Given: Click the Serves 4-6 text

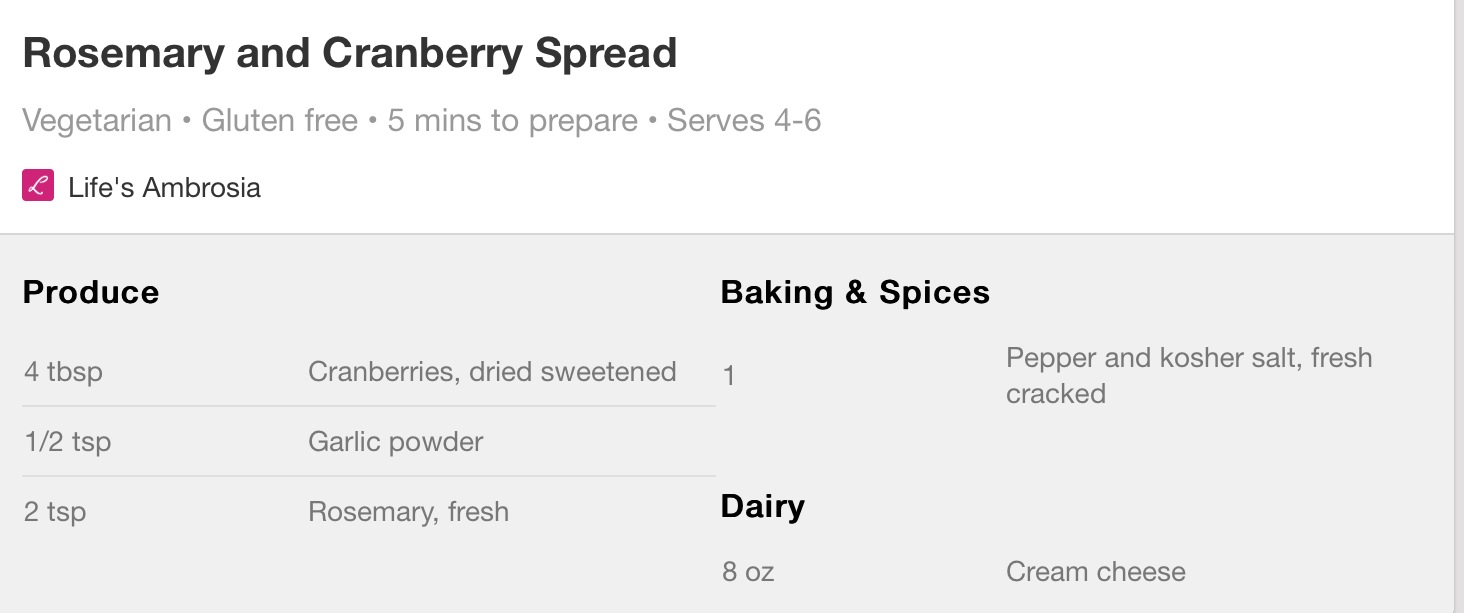Looking at the screenshot, I should click(744, 121).
